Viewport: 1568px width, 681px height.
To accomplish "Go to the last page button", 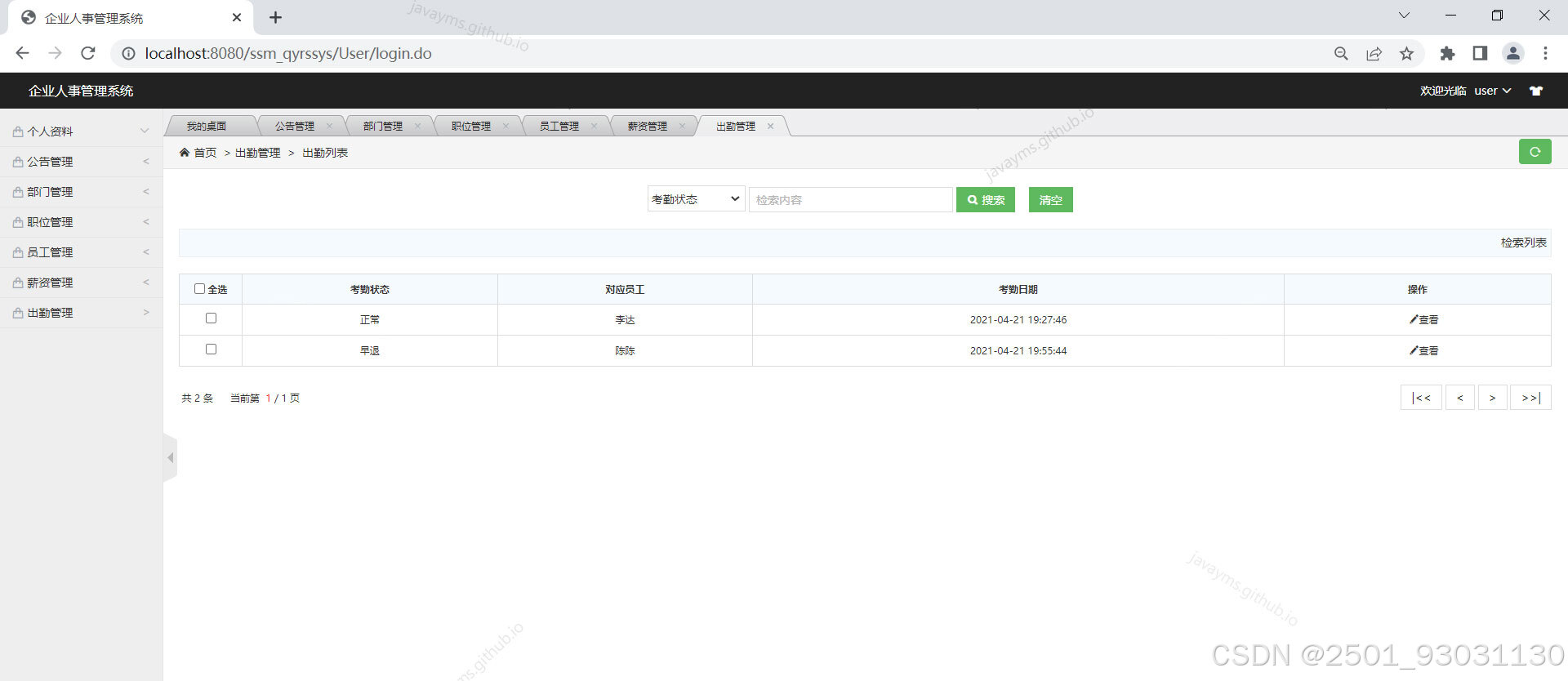I will (x=1530, y=398).
